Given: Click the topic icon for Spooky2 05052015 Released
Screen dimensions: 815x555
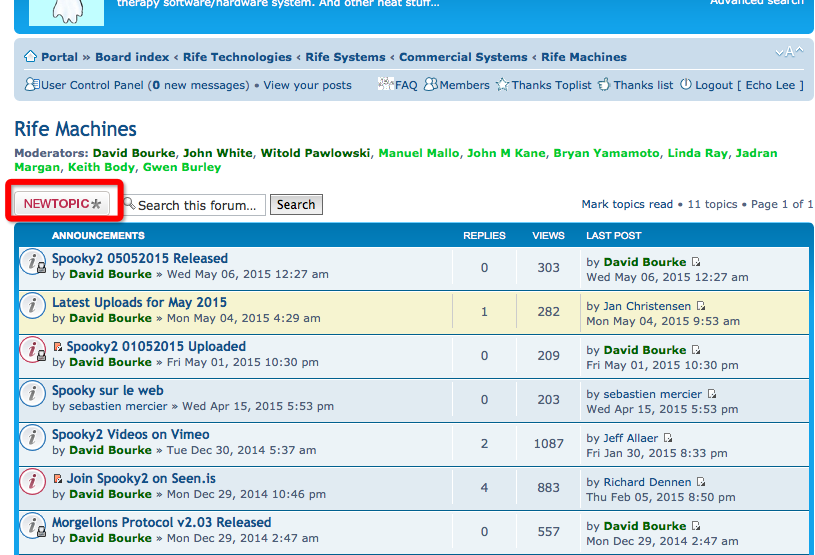Looking at the screenshot, I should 32,262.
